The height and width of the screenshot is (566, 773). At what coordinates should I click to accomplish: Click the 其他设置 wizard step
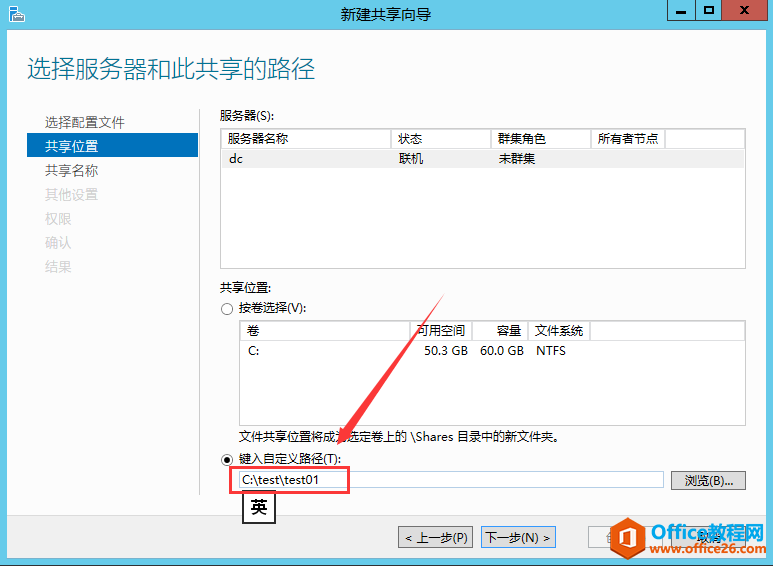(71, 195)
